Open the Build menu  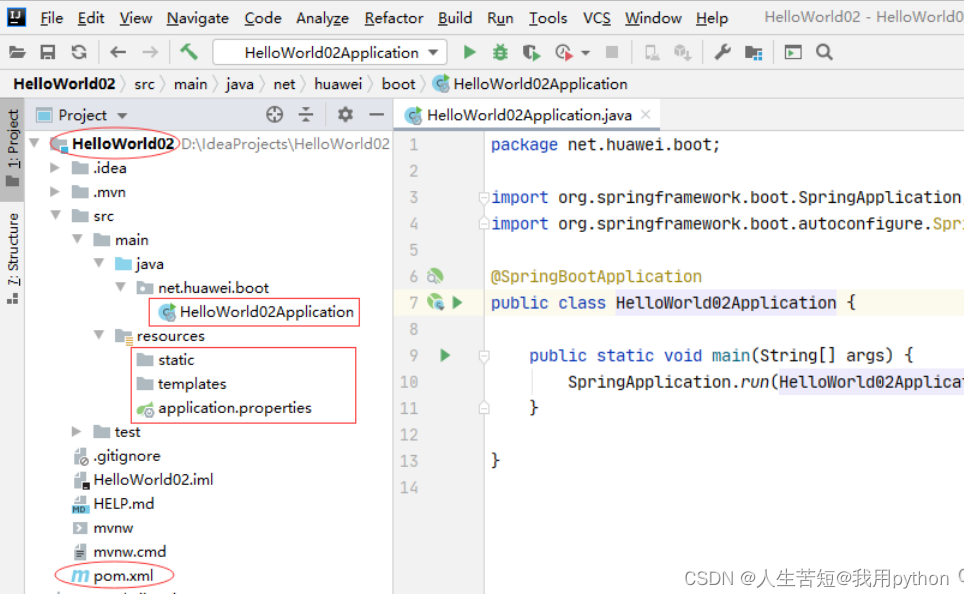455,18
